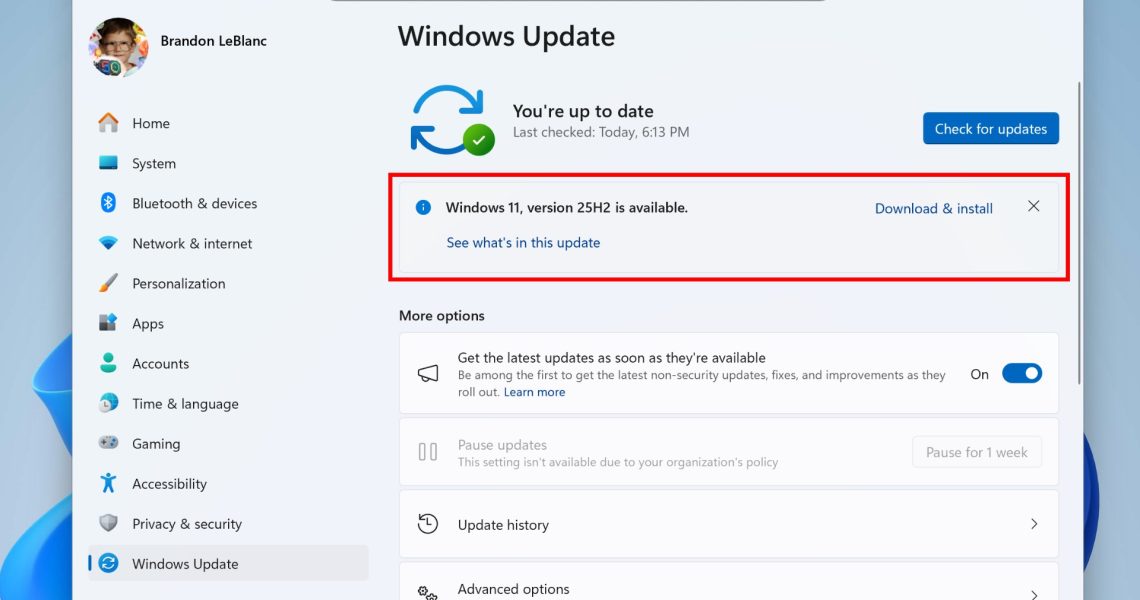Viewport: 1140px width, 600px height.
Task: Click Pause for 1 week button
Action: point(976,452)
